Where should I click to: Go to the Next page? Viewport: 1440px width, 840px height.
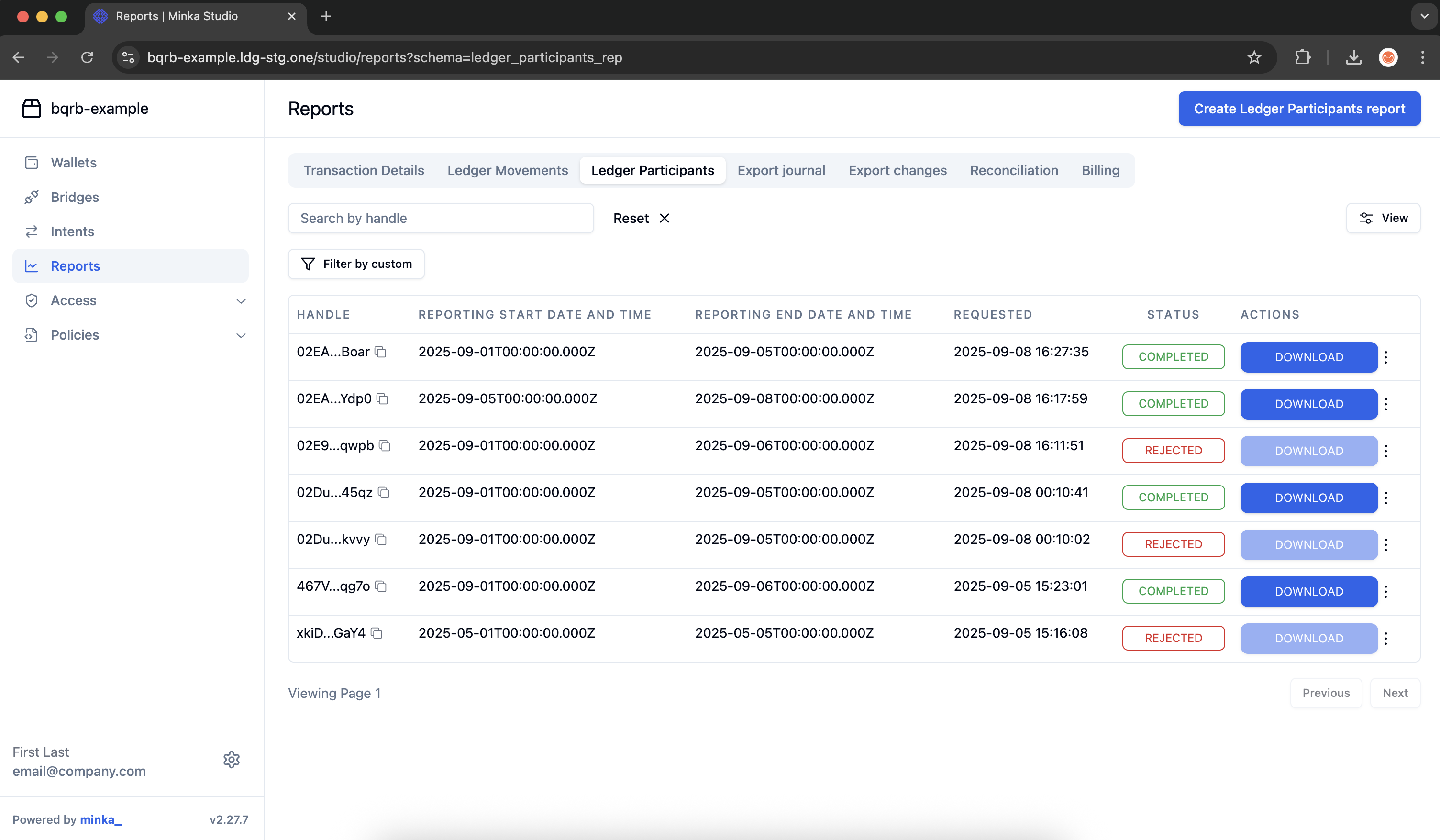point(1394,693)
